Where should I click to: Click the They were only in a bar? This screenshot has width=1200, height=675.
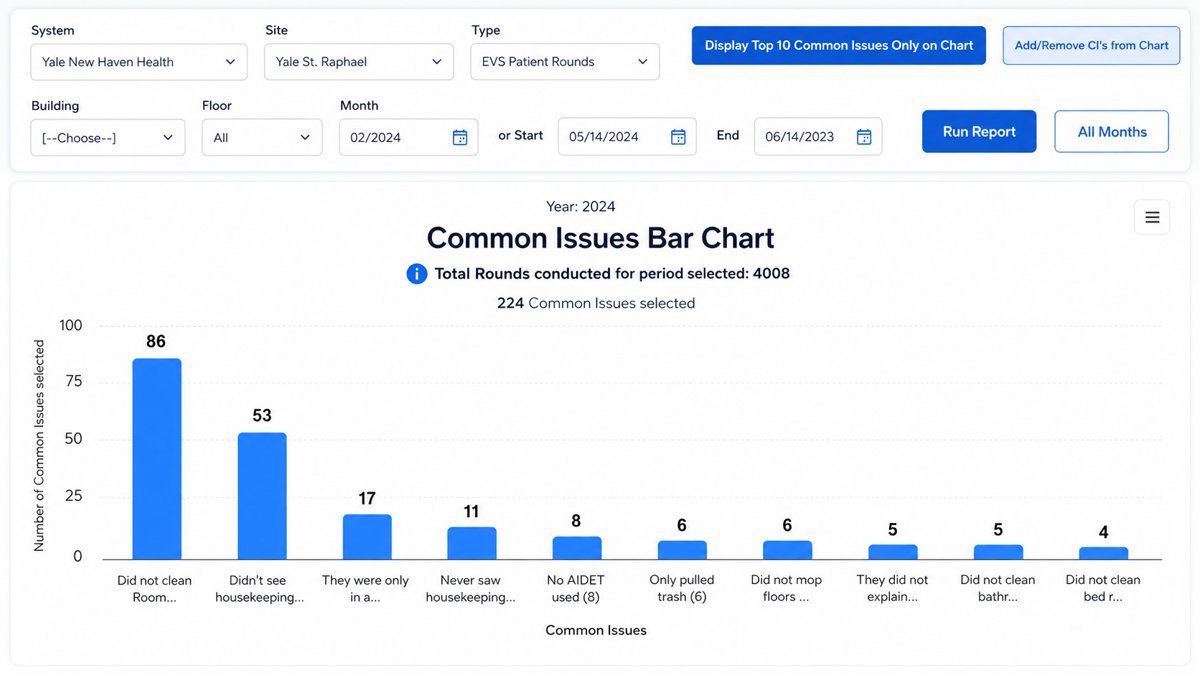pyautogui.click(x=367, y=537)
